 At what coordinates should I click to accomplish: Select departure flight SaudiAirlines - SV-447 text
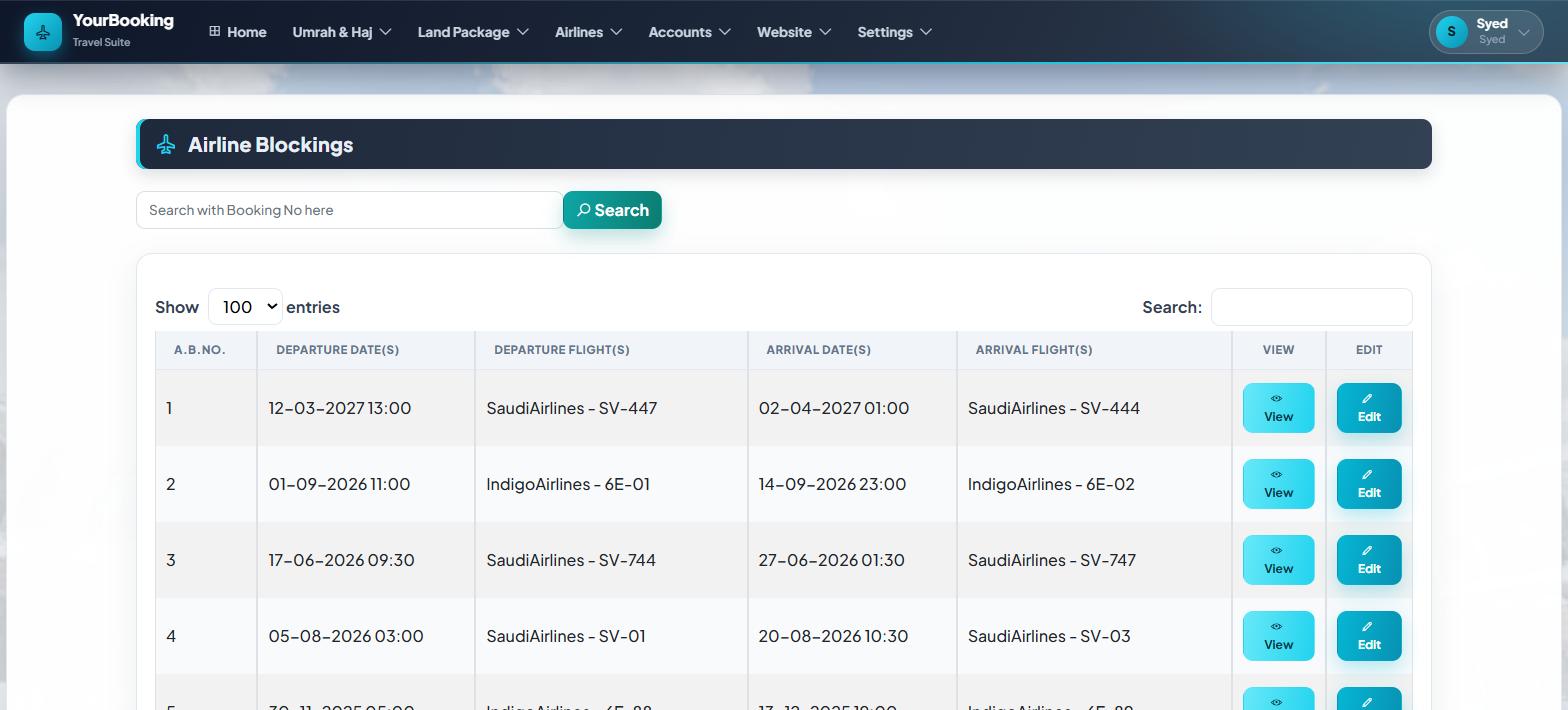pos(572,408)
